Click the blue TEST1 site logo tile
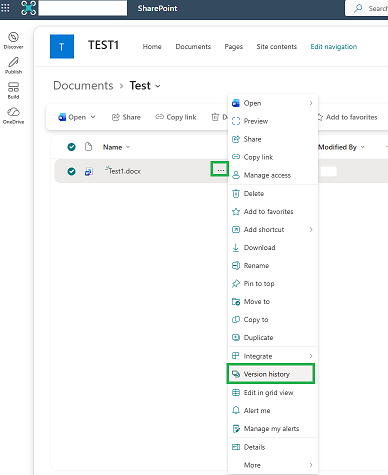Viewport: 388px width, 475px height. (62, 46)
